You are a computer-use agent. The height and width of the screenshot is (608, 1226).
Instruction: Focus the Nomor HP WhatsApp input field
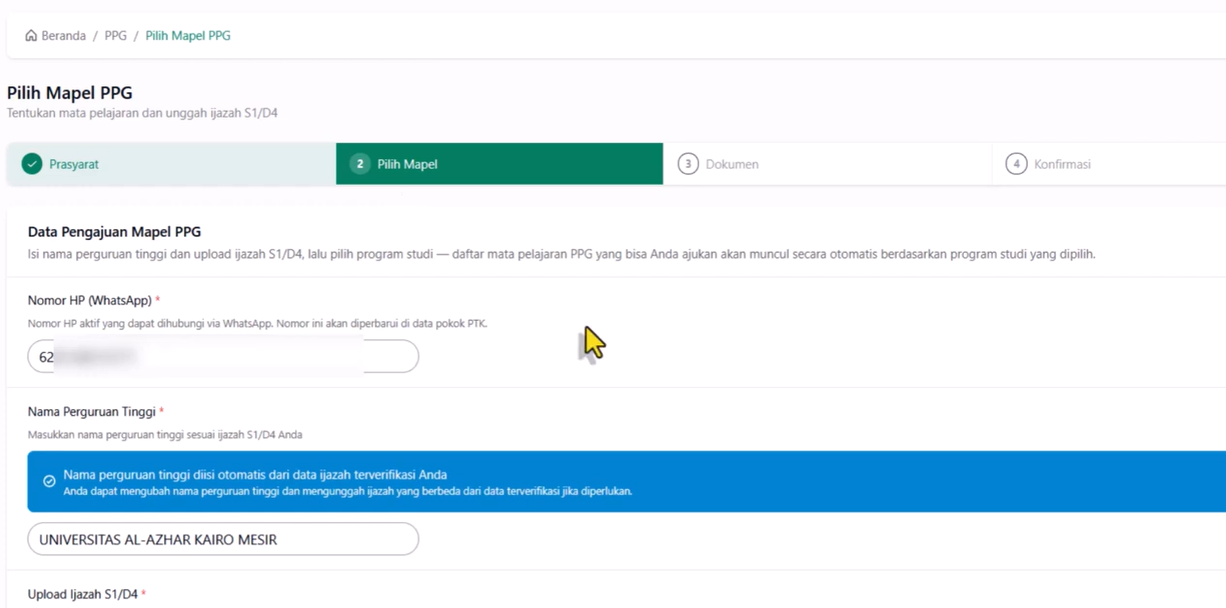(223, 356)
